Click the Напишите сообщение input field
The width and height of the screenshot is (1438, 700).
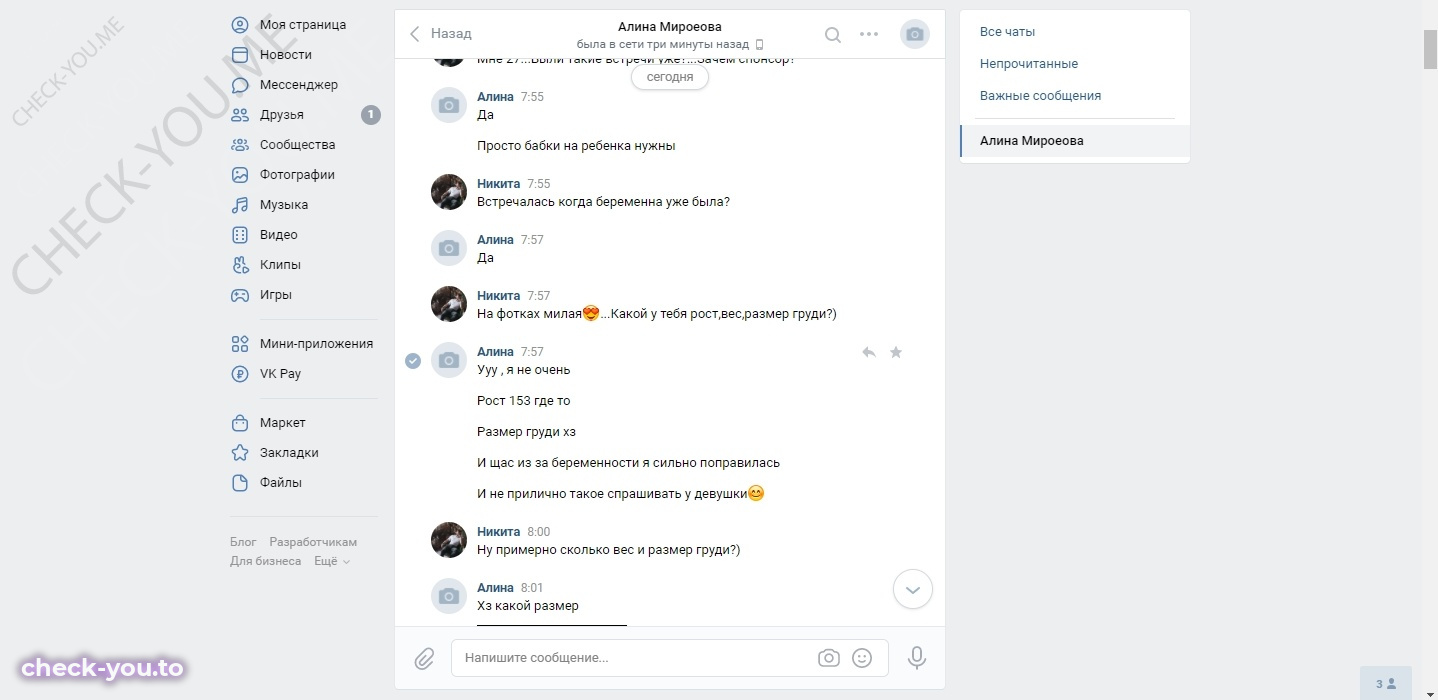tap(635, 658)
